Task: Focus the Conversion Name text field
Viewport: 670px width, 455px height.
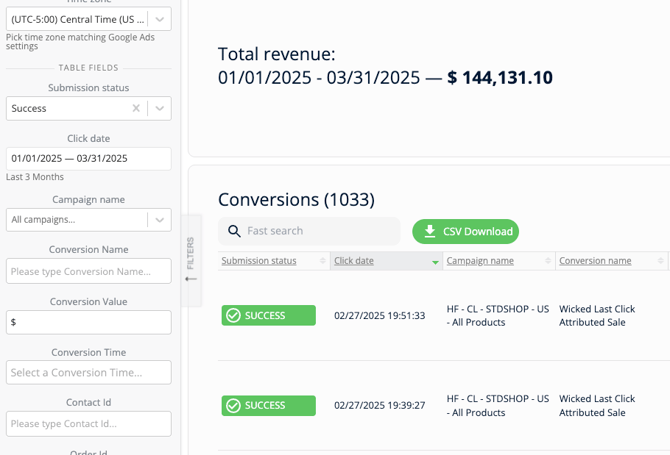Action: tap(88, 271)
